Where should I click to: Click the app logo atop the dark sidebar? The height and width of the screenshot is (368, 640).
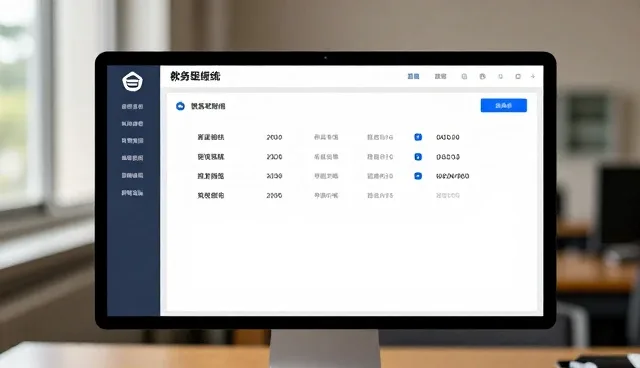click(x=132, y=81)
